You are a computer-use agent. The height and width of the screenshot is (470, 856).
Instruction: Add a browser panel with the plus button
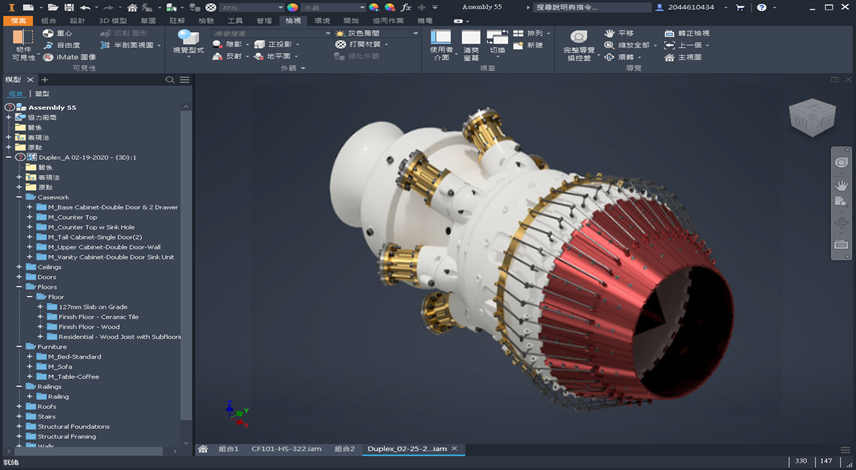(45, 80)
